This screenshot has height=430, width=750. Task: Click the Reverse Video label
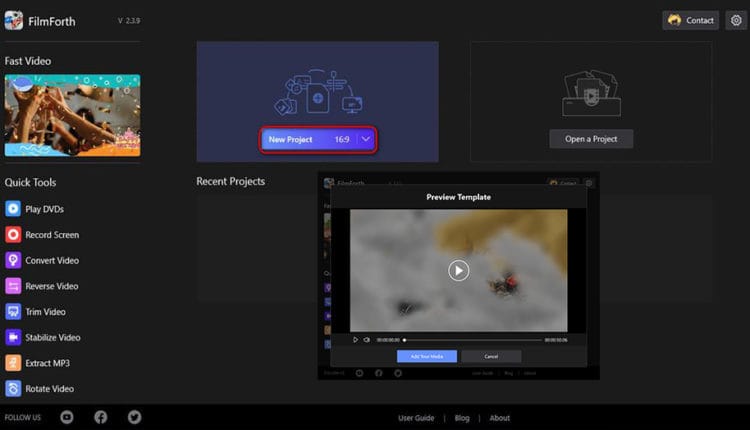(x=52, y=286)
